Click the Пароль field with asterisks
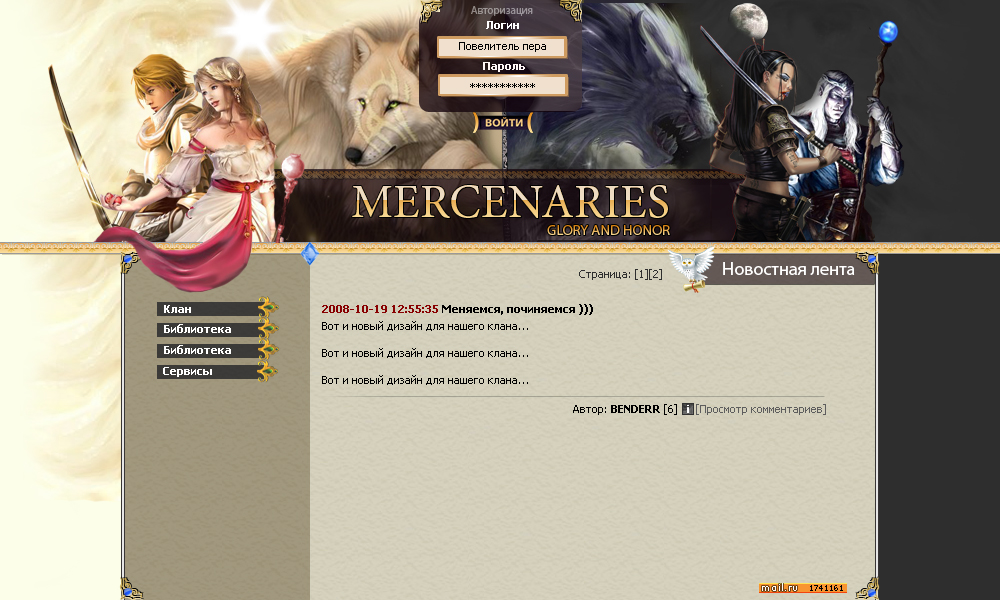The height and width of the screenshot is (600, 1000). point(503,85)
